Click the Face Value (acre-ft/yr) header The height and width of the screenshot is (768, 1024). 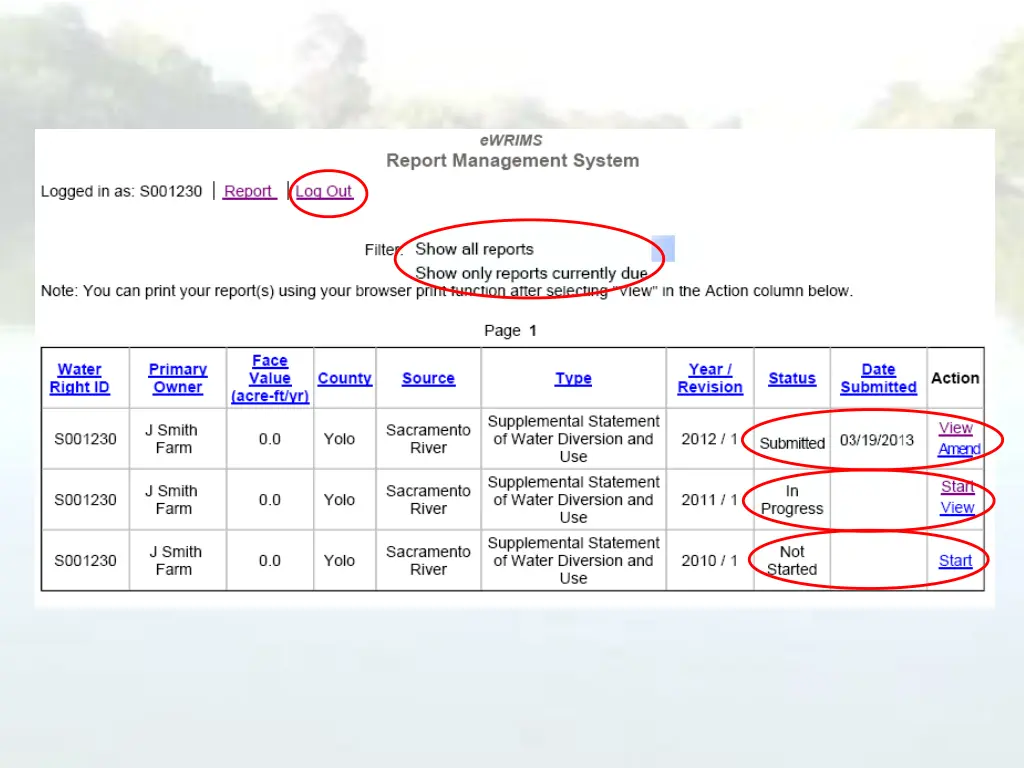coord(270,378)
